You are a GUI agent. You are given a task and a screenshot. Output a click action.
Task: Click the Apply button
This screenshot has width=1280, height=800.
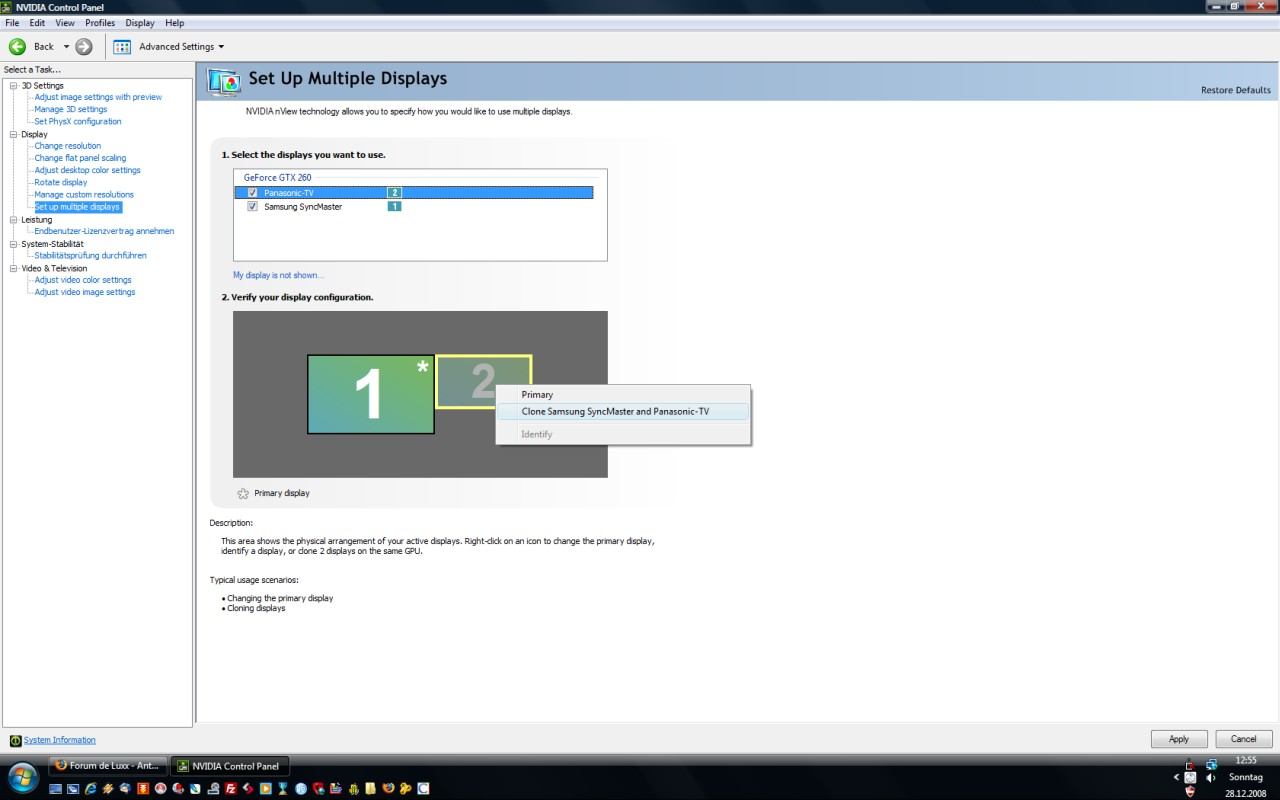pos(1179,739)
